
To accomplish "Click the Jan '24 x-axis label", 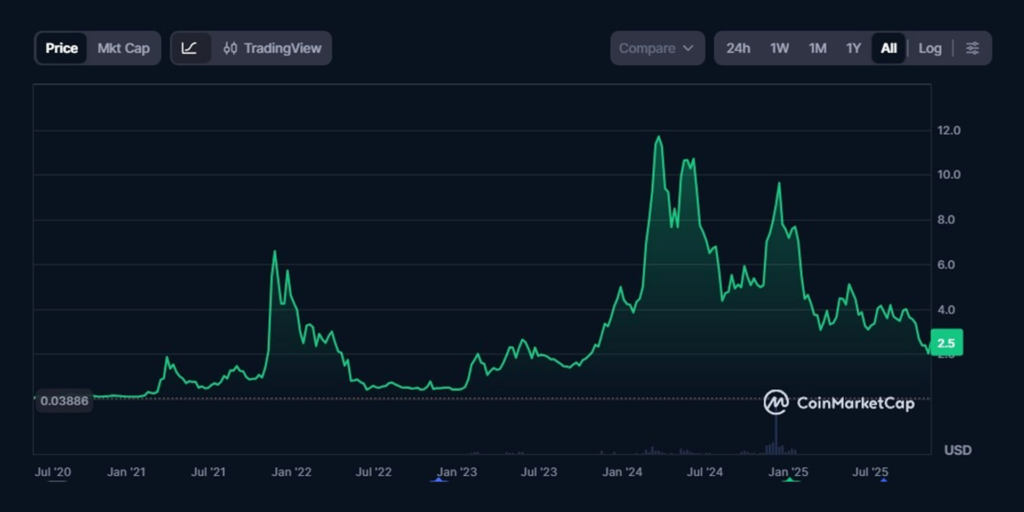I will coord(622,472).
